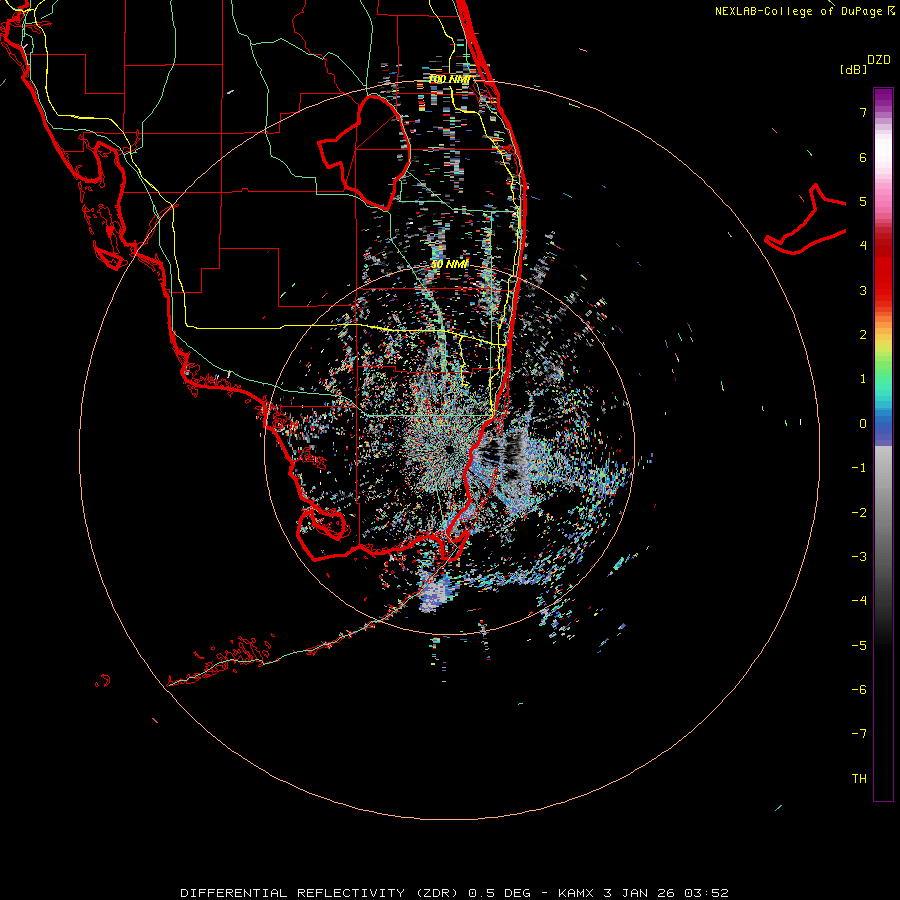Click the 4 tick on color scale
This screenshot has height=900, width=900.
click(863, 246)
